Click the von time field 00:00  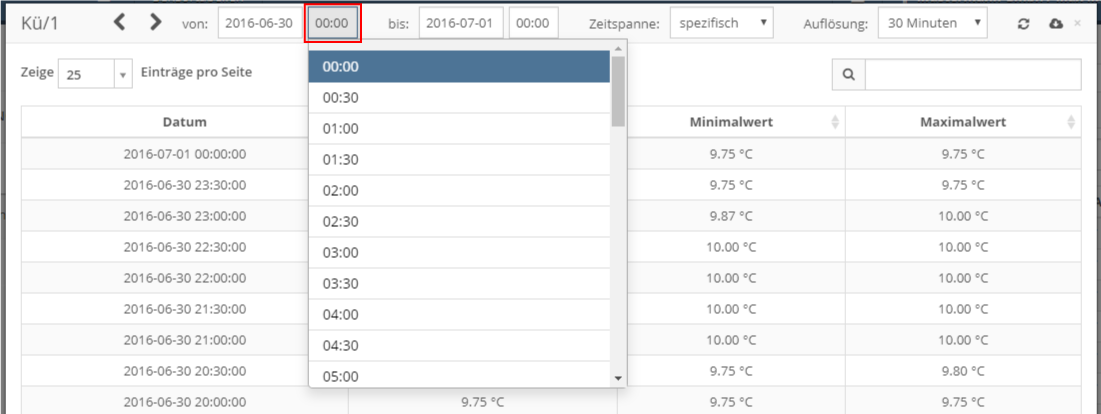(x=334, y=23)
